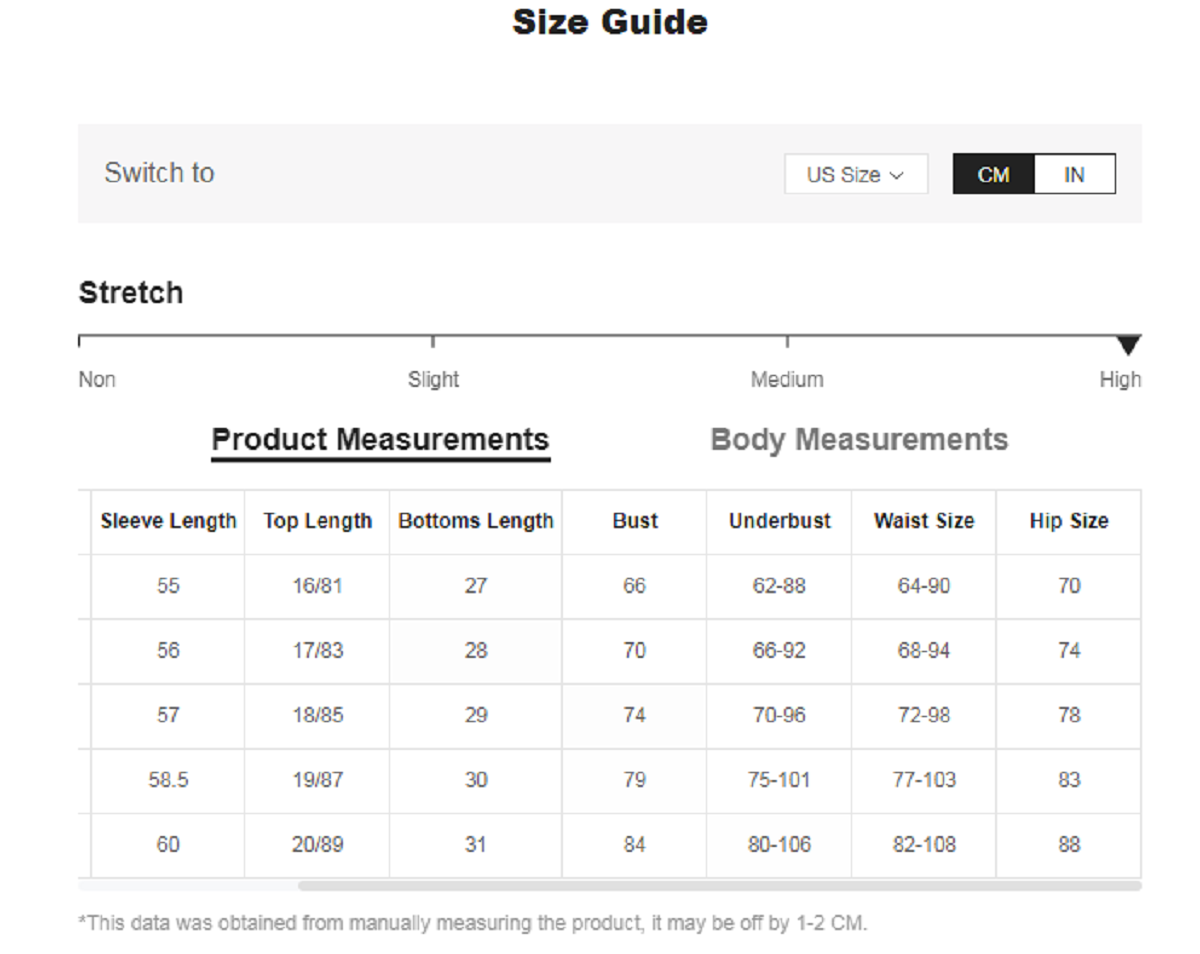Select the CM unit option
Image resolution: width=1200 pixels, height=954 pixels.
tap(993, 174)
